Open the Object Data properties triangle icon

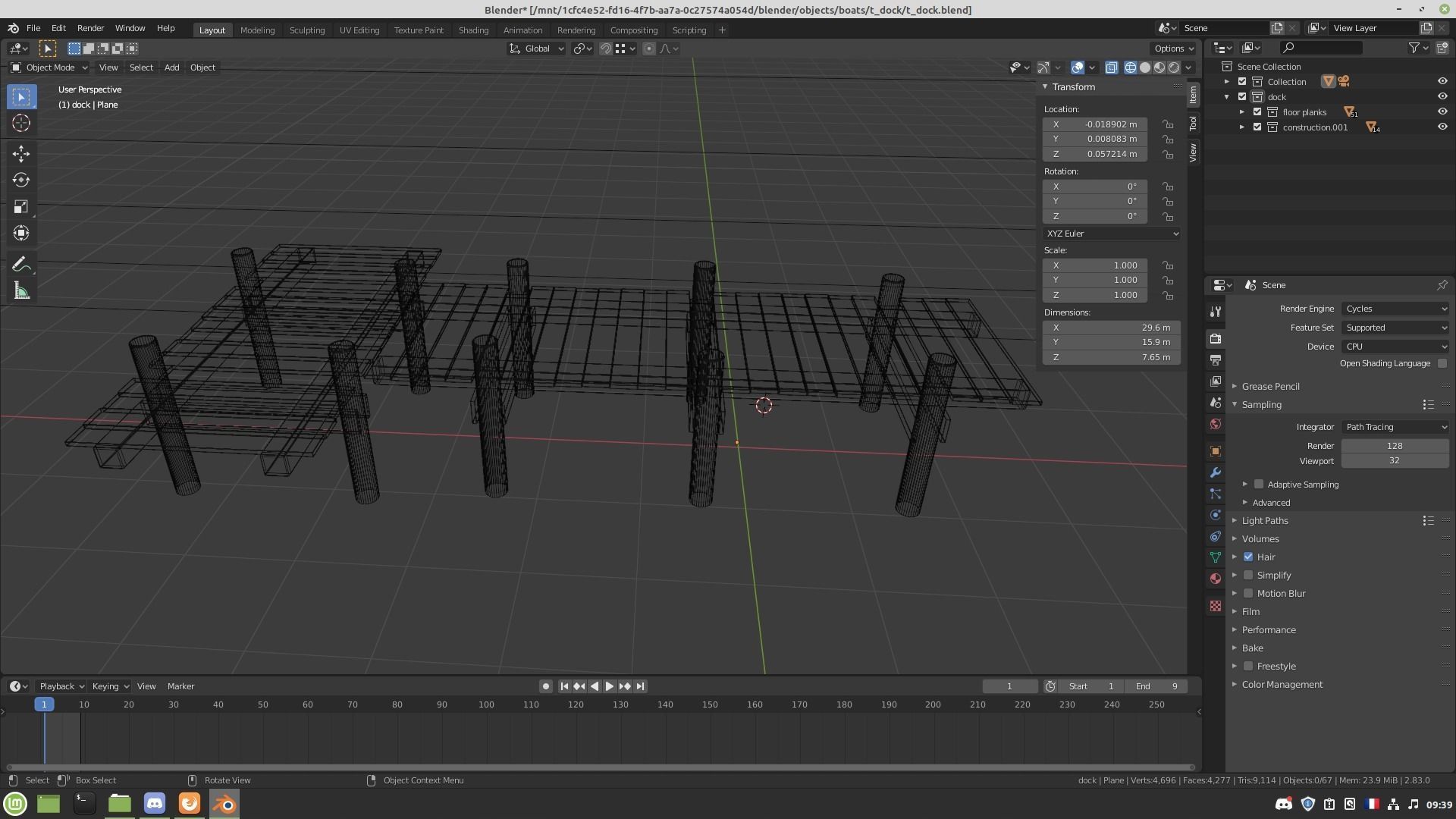1216,557
